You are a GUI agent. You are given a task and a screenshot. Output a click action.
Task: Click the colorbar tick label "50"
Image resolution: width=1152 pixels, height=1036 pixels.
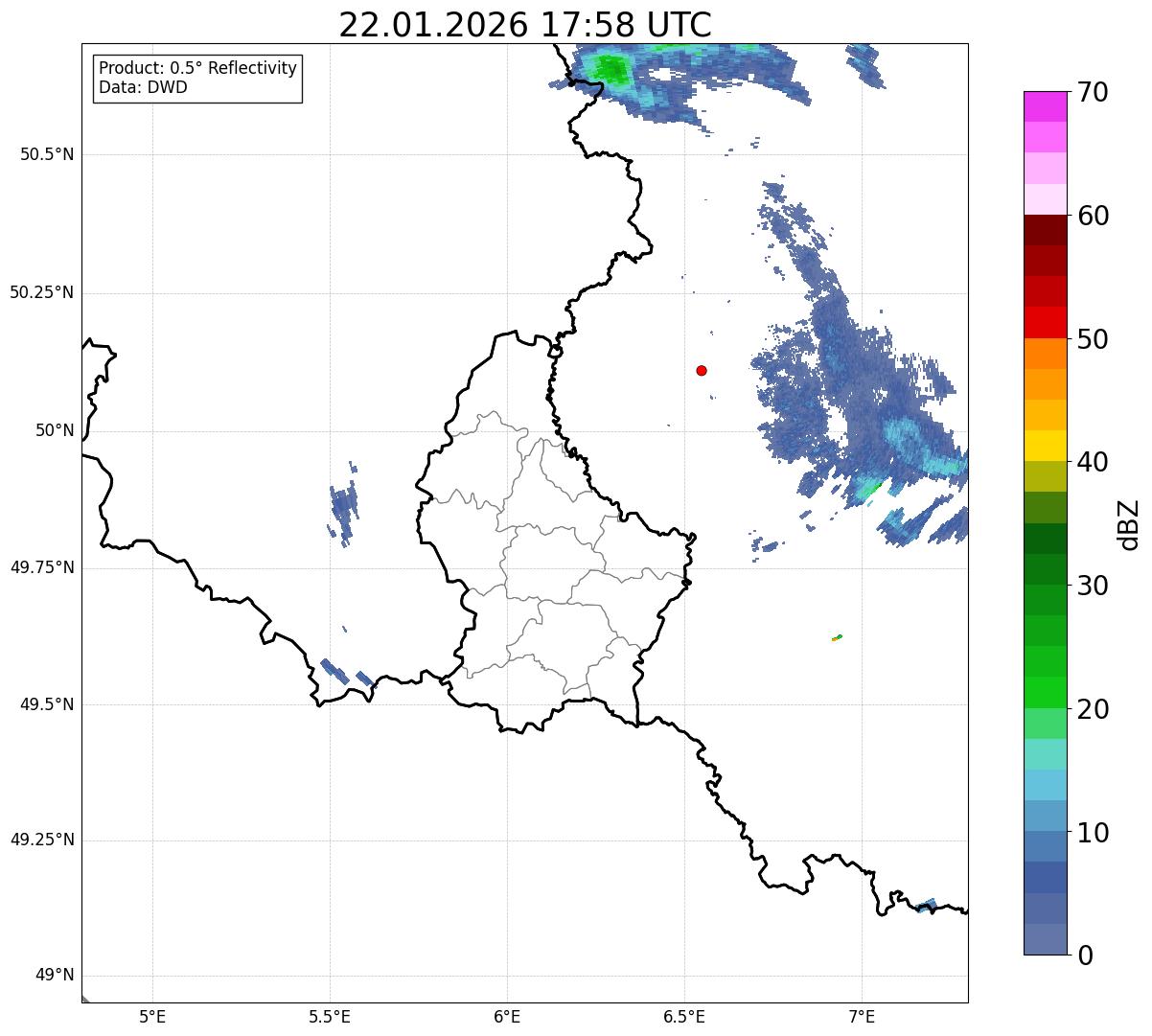click(1093, 339)
